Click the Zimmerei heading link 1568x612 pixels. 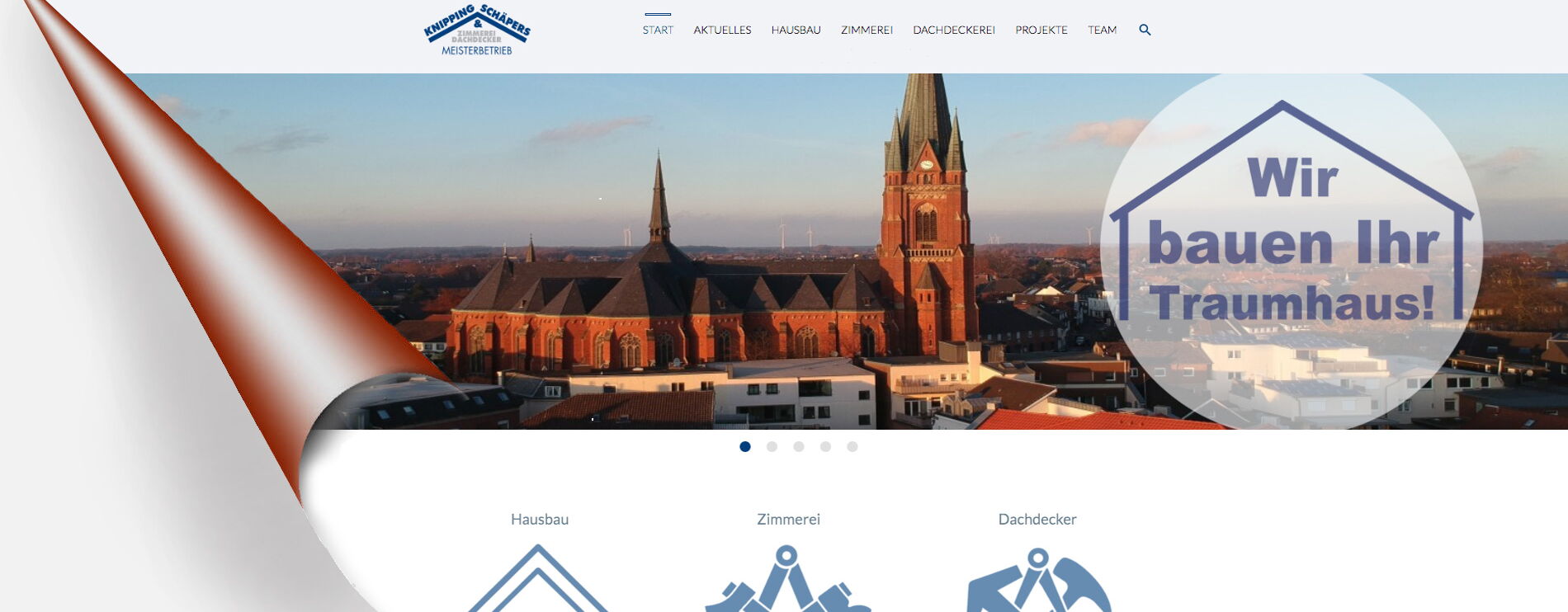788,520
